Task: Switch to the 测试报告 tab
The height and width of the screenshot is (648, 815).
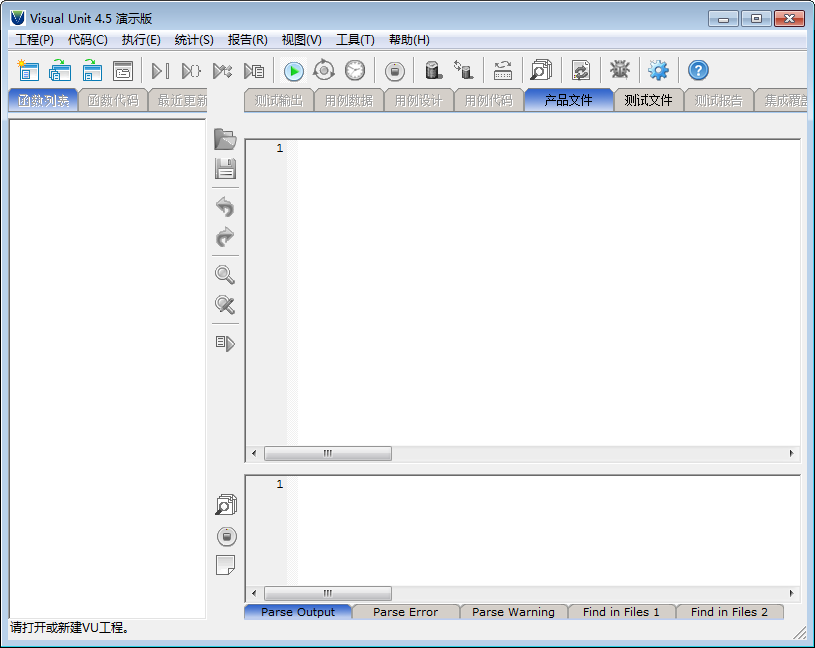Action: (718, 100)
